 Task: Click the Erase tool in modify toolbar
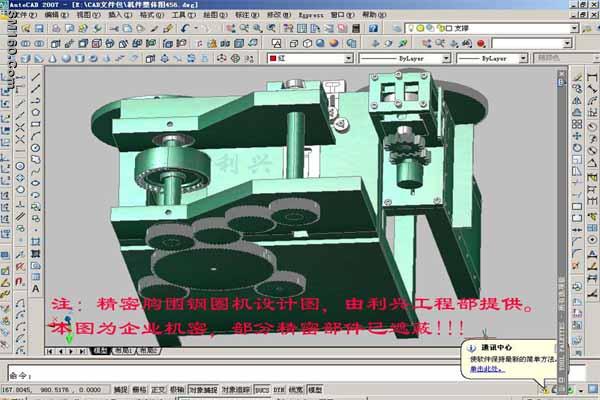coord(577,77)
